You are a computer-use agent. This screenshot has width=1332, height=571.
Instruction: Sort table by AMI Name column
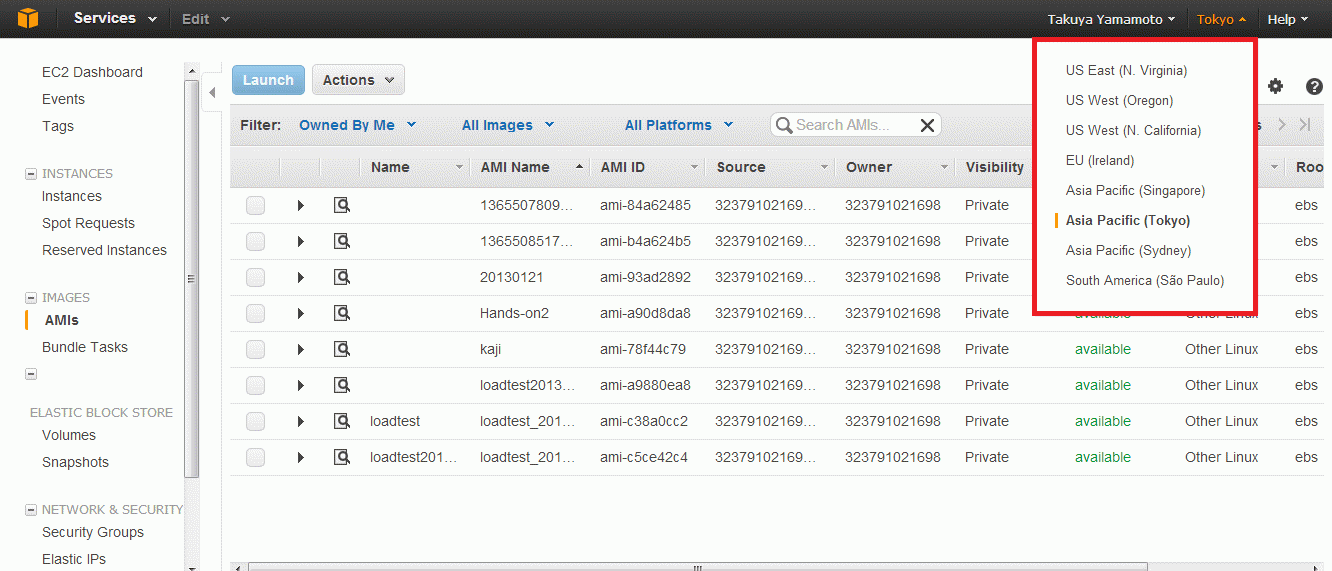(x=530, y=167)
